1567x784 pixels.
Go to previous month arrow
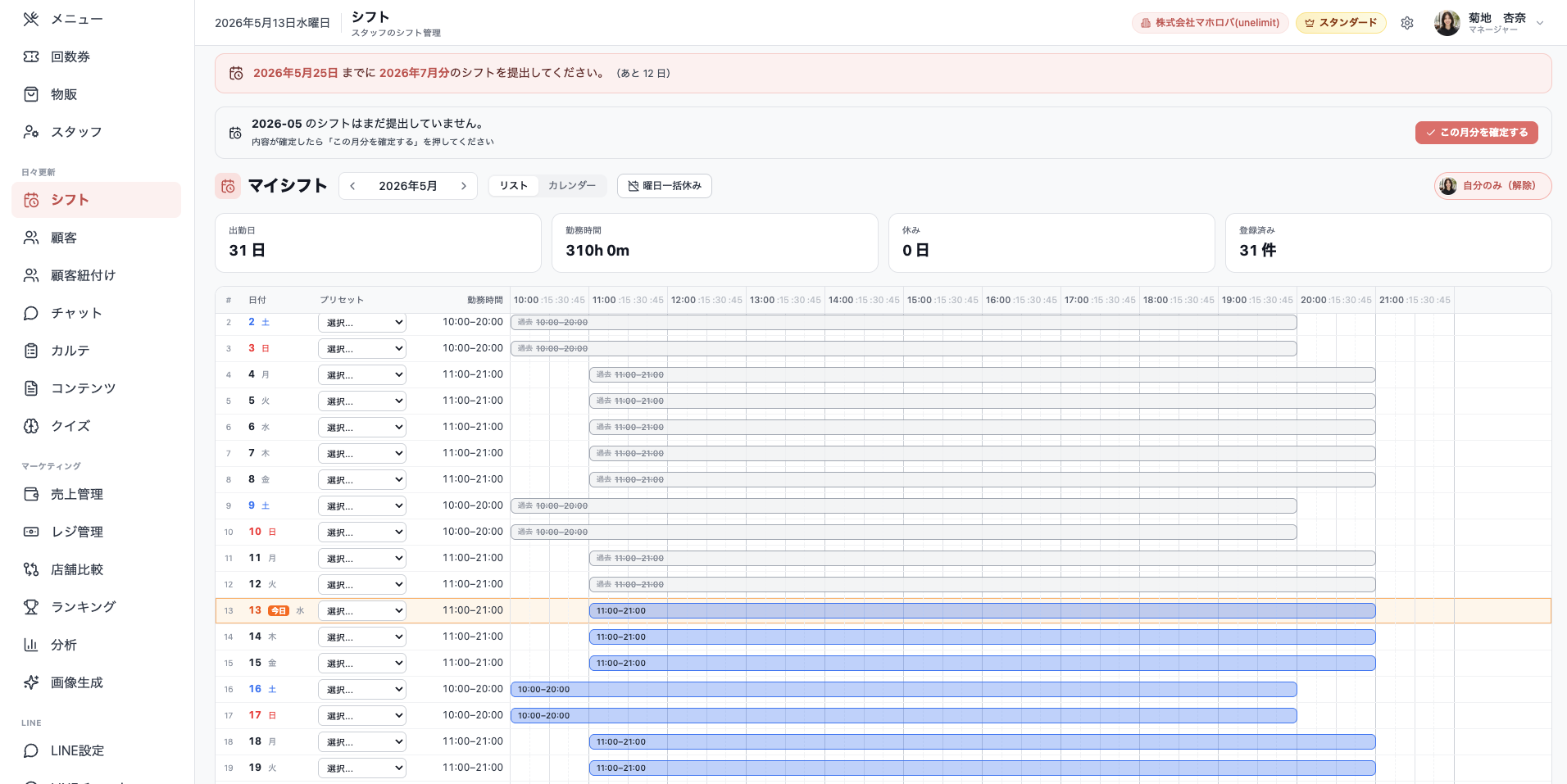tap(352, 186)
